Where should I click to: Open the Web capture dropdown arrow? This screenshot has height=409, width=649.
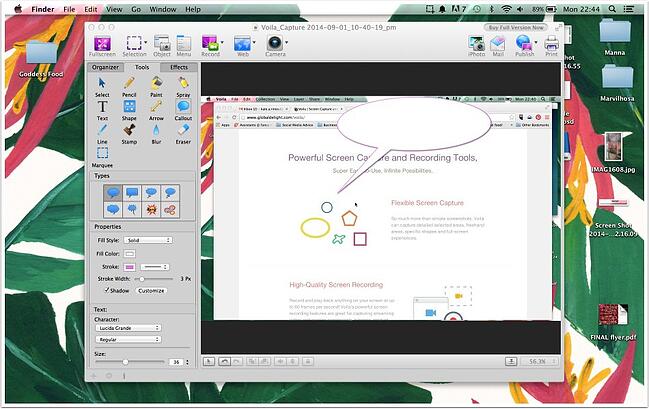254,42
